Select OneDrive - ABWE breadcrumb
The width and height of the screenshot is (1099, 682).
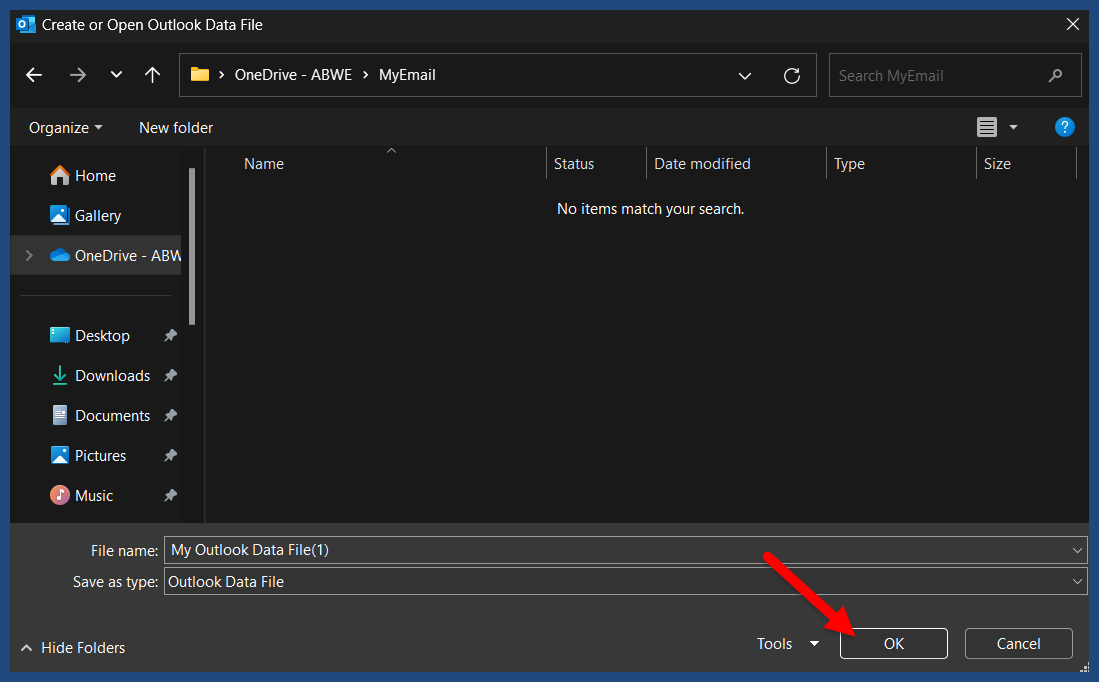(x=293, y=75)
